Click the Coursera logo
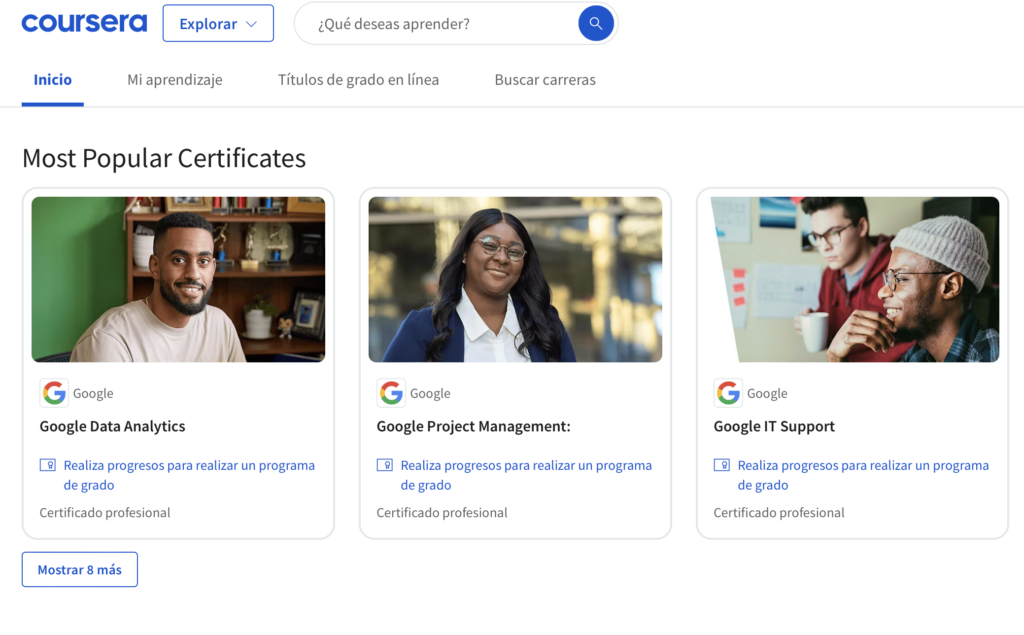 84,23
